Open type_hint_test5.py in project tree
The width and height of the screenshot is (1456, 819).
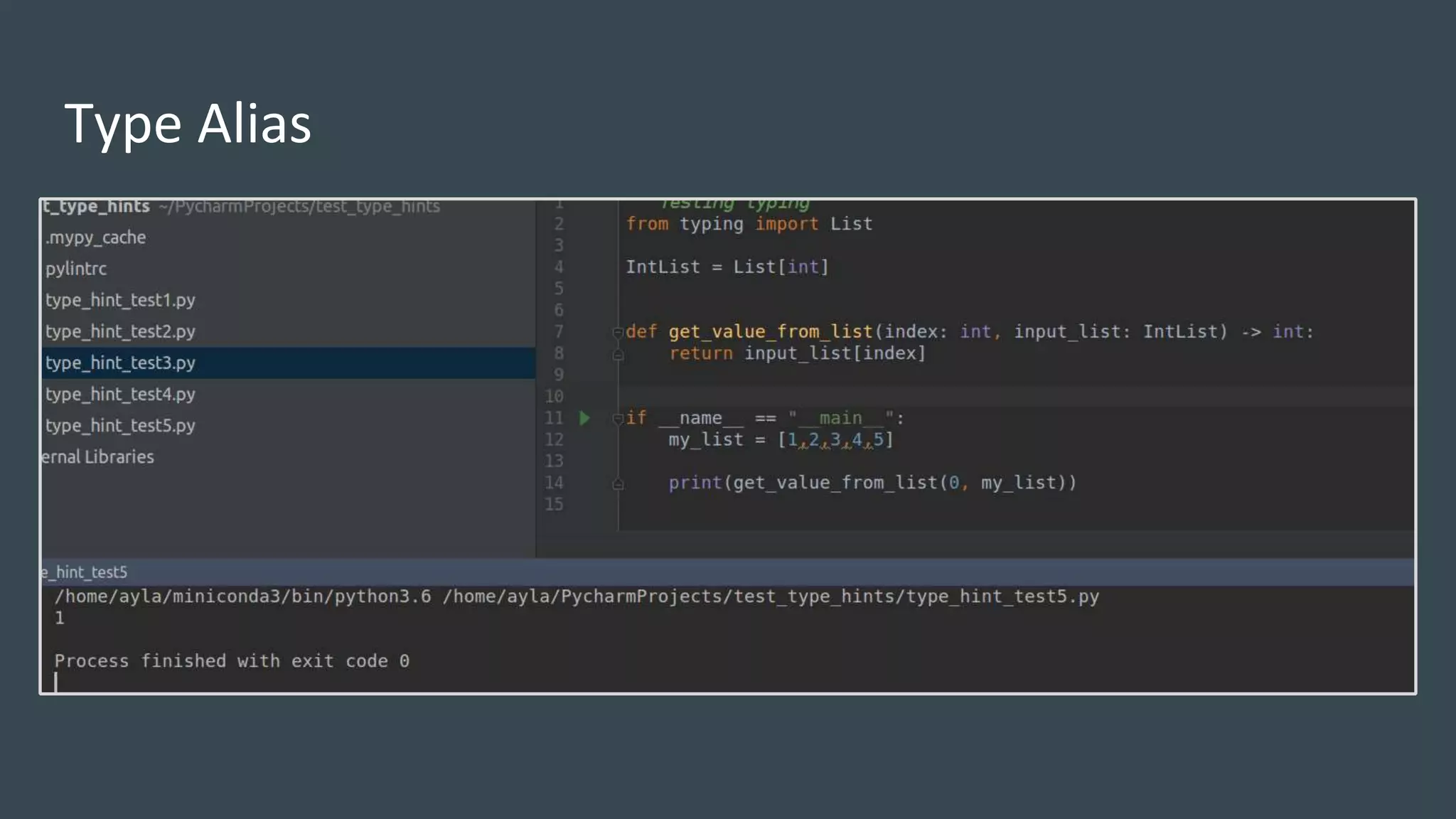click(x=120, y=425)
